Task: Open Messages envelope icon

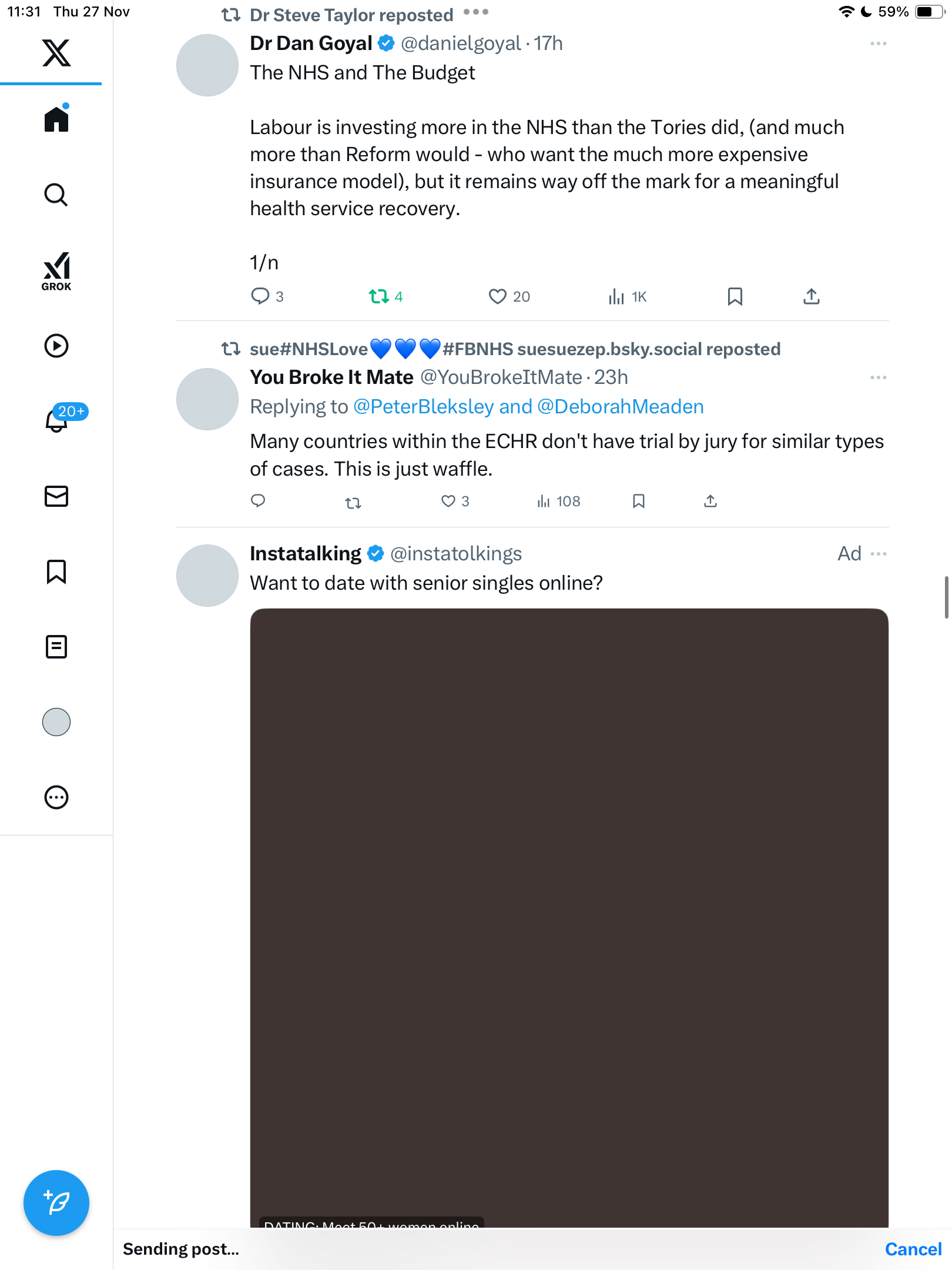Action: tap(56, 496)
